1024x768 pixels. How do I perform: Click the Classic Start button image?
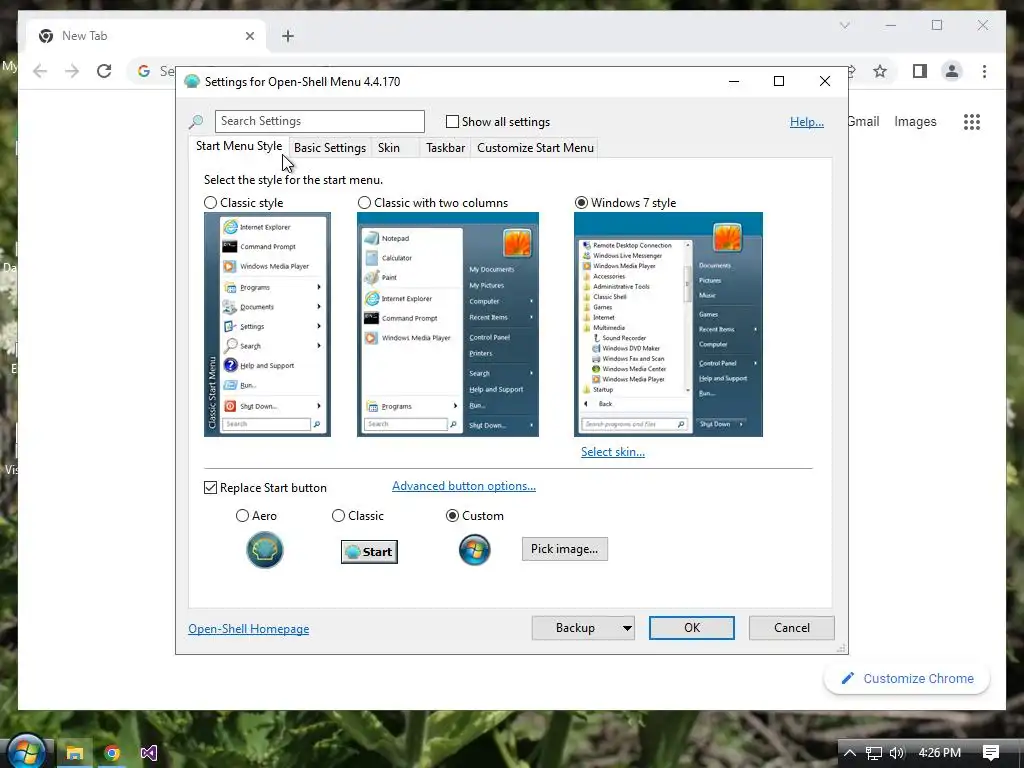[x=369, y=552]
